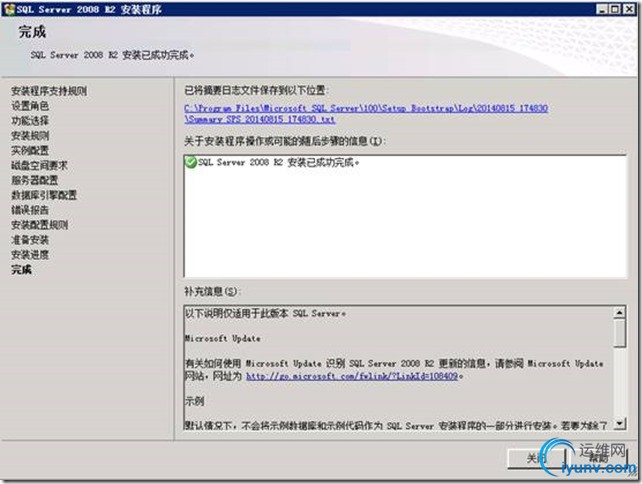Minimize the SQL Server setup window
The image size is (642, 484).
click(601, 9)
